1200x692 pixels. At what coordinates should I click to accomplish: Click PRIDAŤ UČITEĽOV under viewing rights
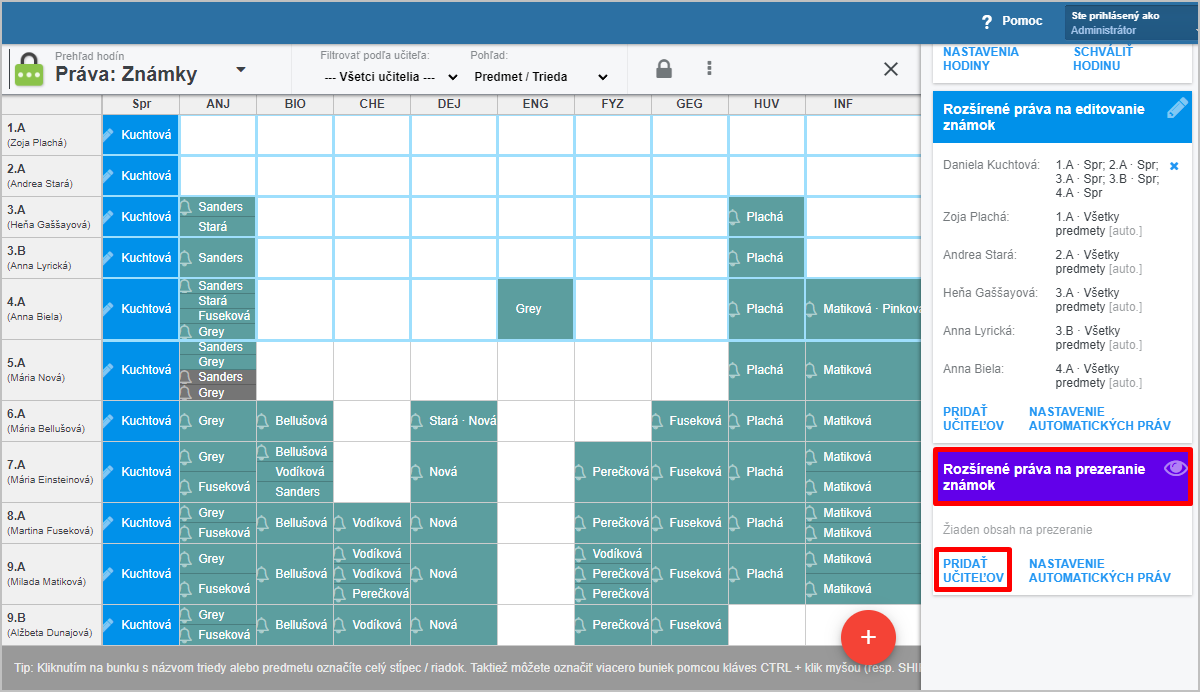[x=973, y=571]
